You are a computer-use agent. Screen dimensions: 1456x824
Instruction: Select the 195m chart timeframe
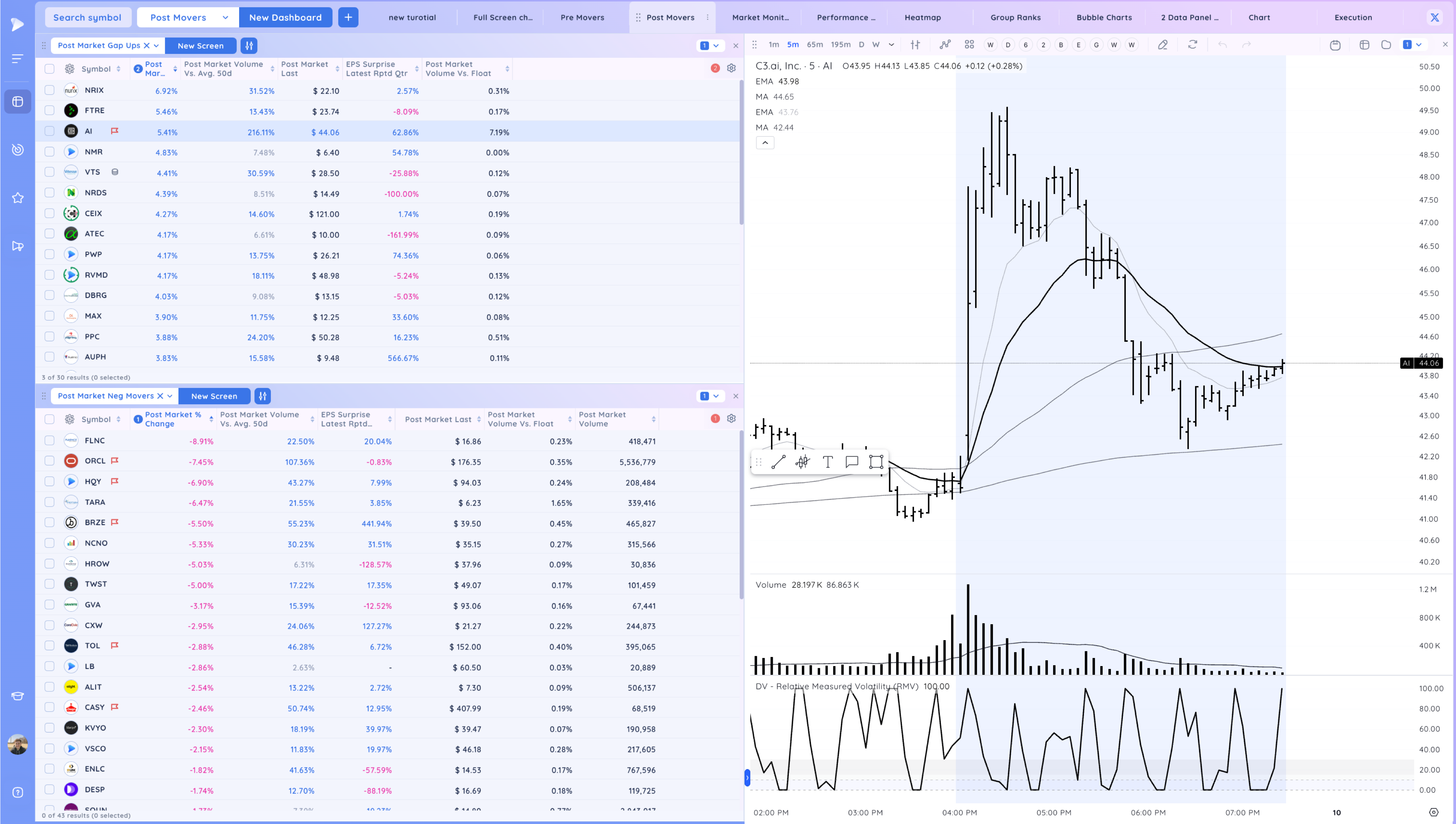click(840, 45)
